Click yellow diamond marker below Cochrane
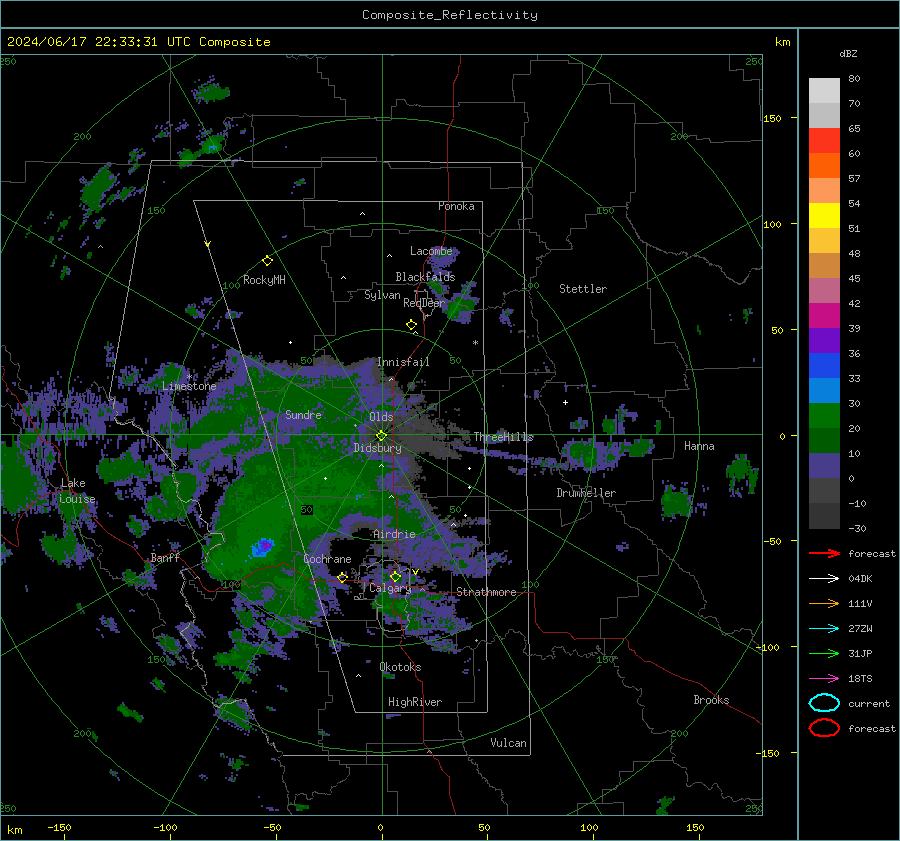Screen dimensions: 900x841 point(343,577)
